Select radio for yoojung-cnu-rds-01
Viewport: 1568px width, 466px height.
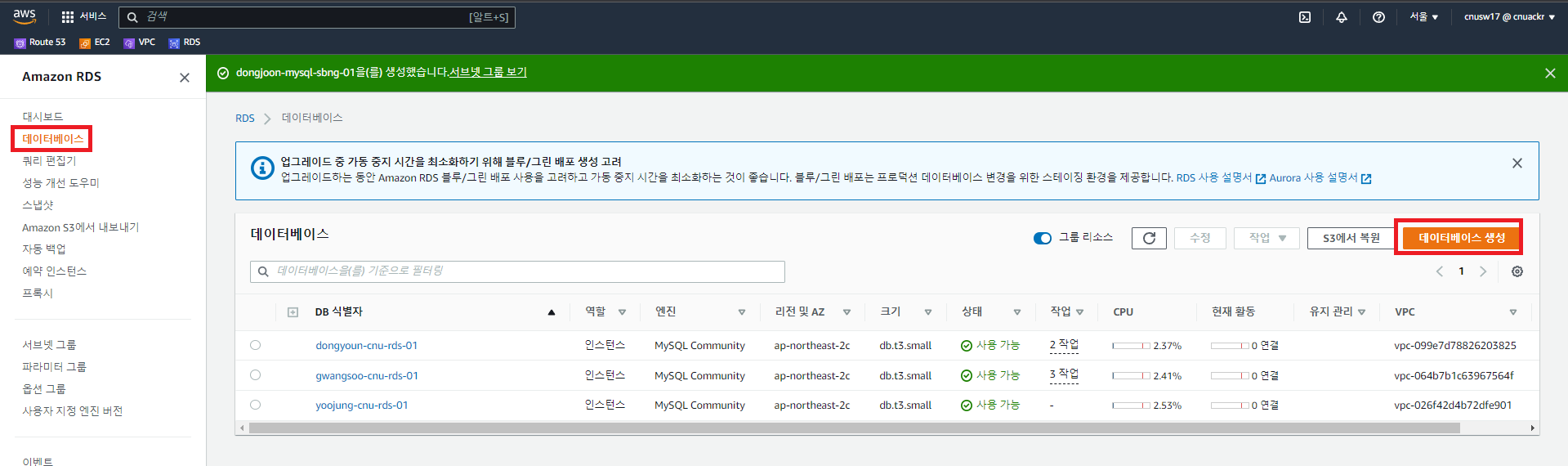pos(256,405)
